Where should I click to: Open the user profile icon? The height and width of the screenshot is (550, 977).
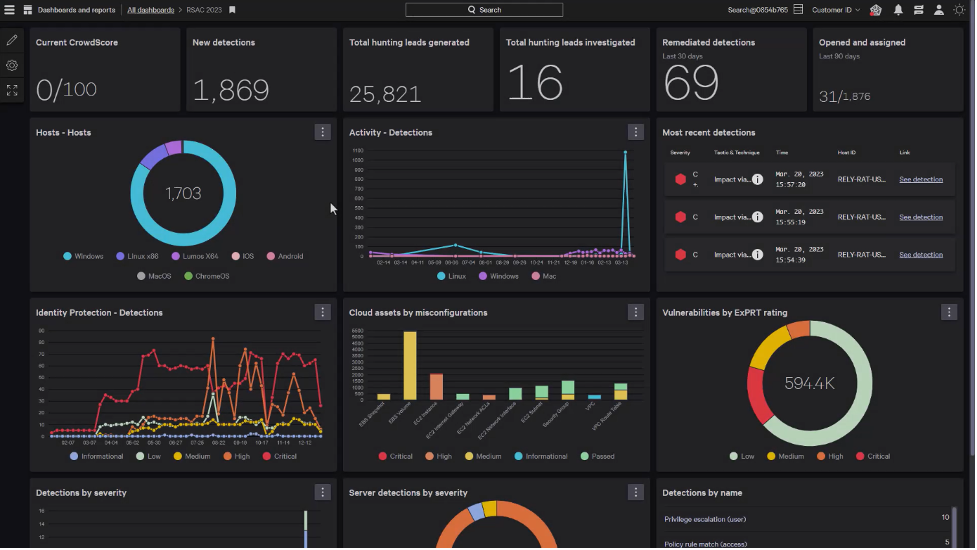(938, 10)
